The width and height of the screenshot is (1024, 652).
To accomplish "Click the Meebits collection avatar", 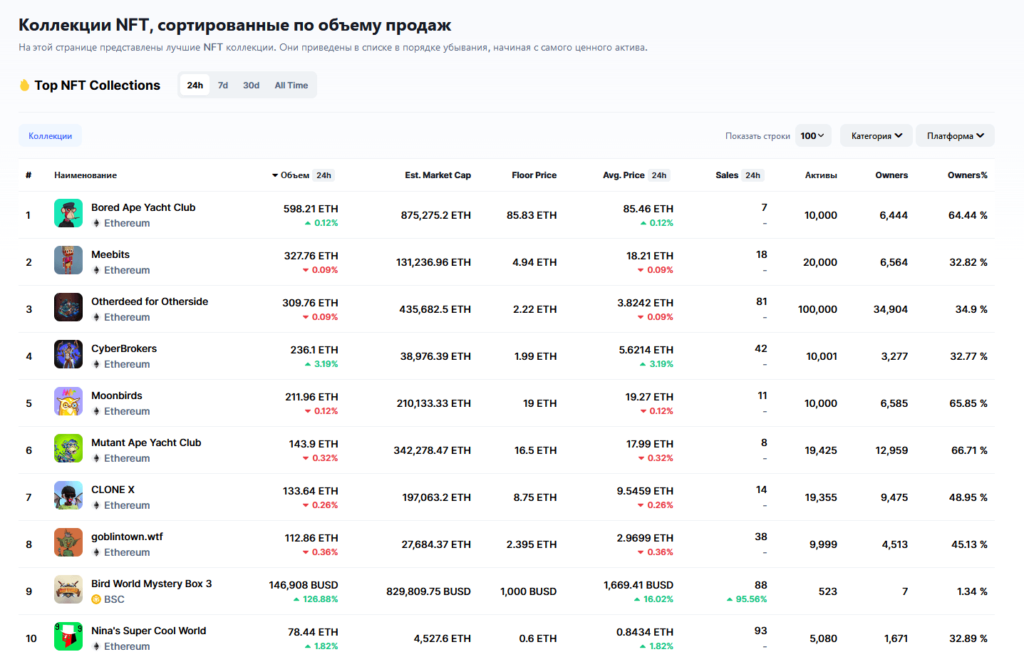I will tap(68, 262).
